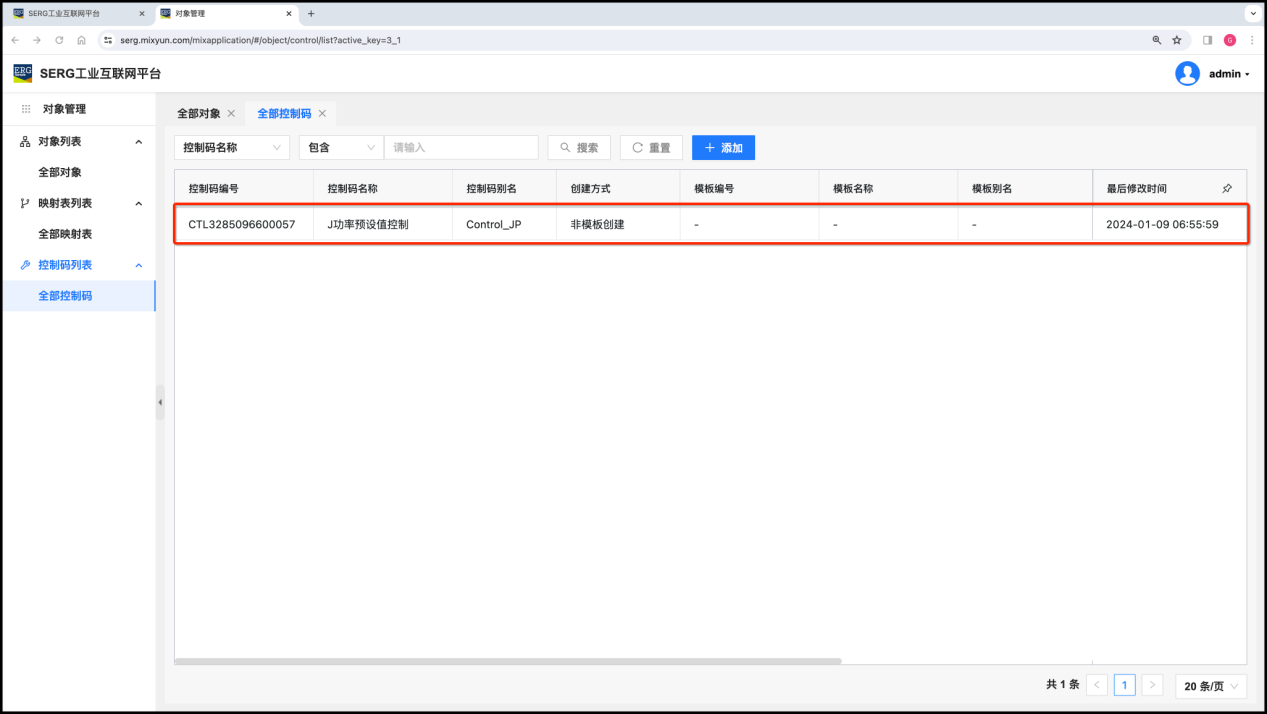Image resolution: width=1267 pixels, height=714 pixels.
Task: Open the 控制码名称 filter field dropdown
Action: [232, 148]
